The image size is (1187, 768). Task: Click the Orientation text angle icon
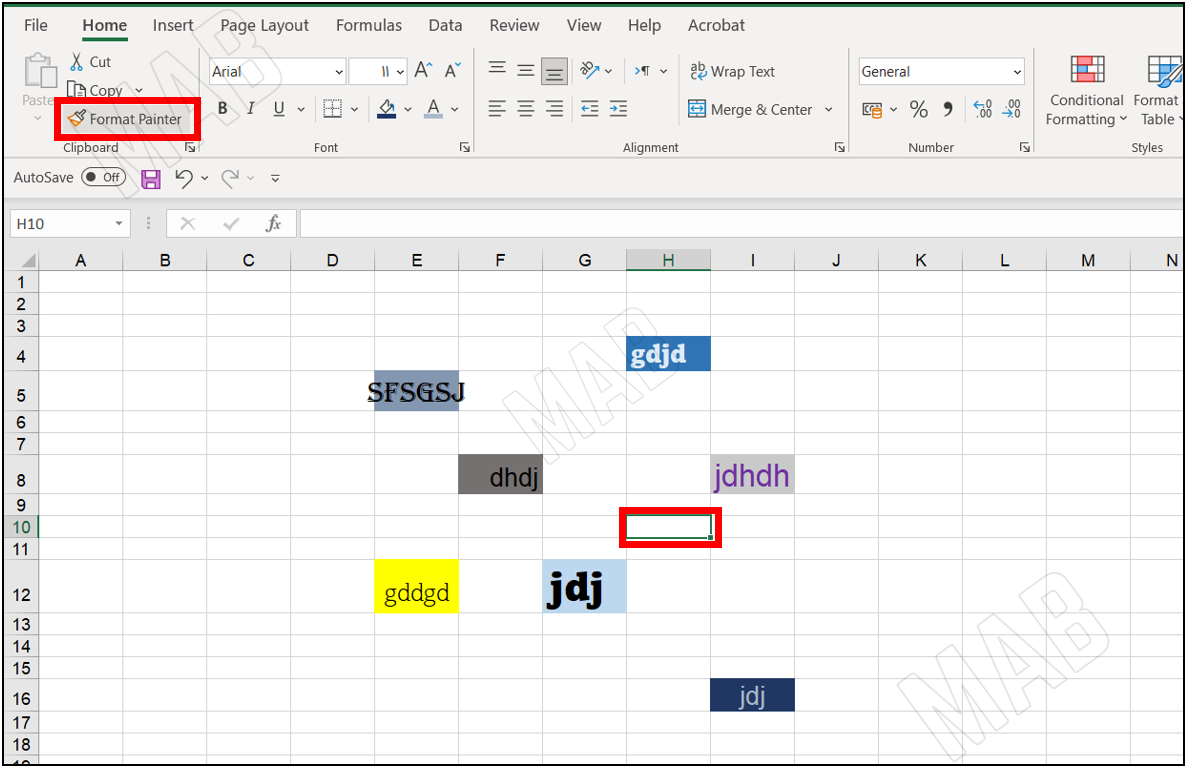(590, 70)
